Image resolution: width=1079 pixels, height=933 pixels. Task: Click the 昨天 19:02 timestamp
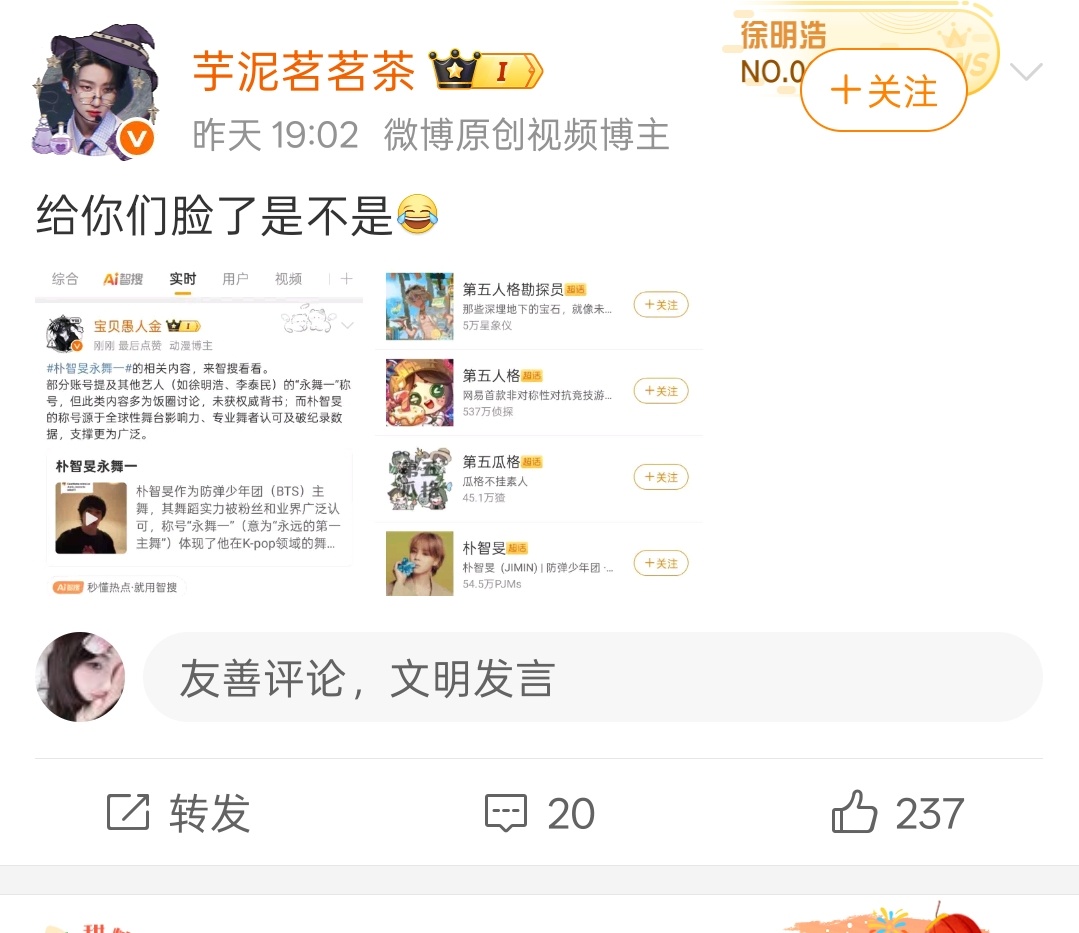(275, 134)
